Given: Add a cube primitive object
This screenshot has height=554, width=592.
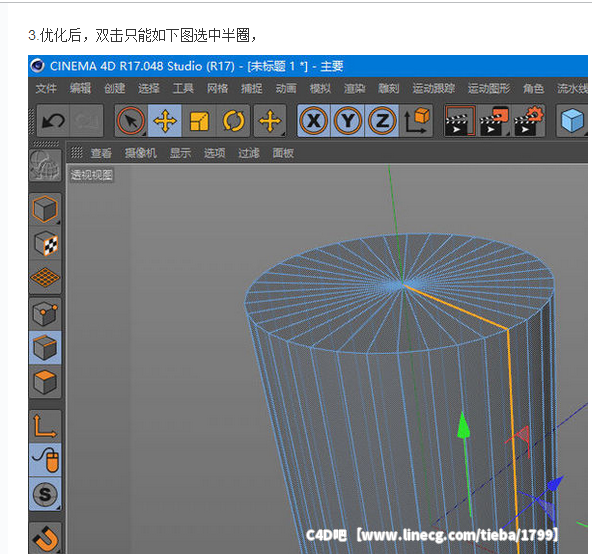Looking at the screenshot, I should pyautogui.click(x=572, y=121).
